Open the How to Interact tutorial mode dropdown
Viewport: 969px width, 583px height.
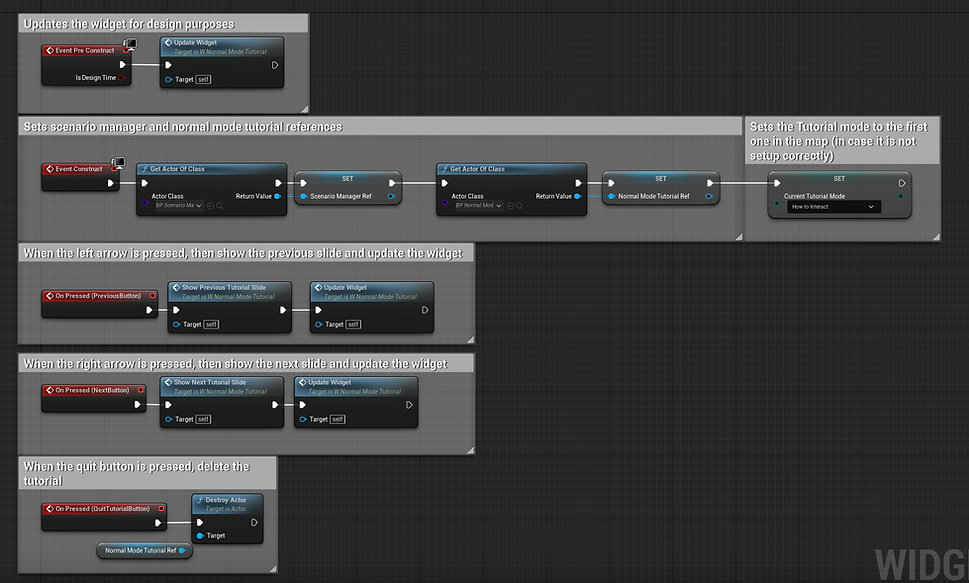[834, 207]
